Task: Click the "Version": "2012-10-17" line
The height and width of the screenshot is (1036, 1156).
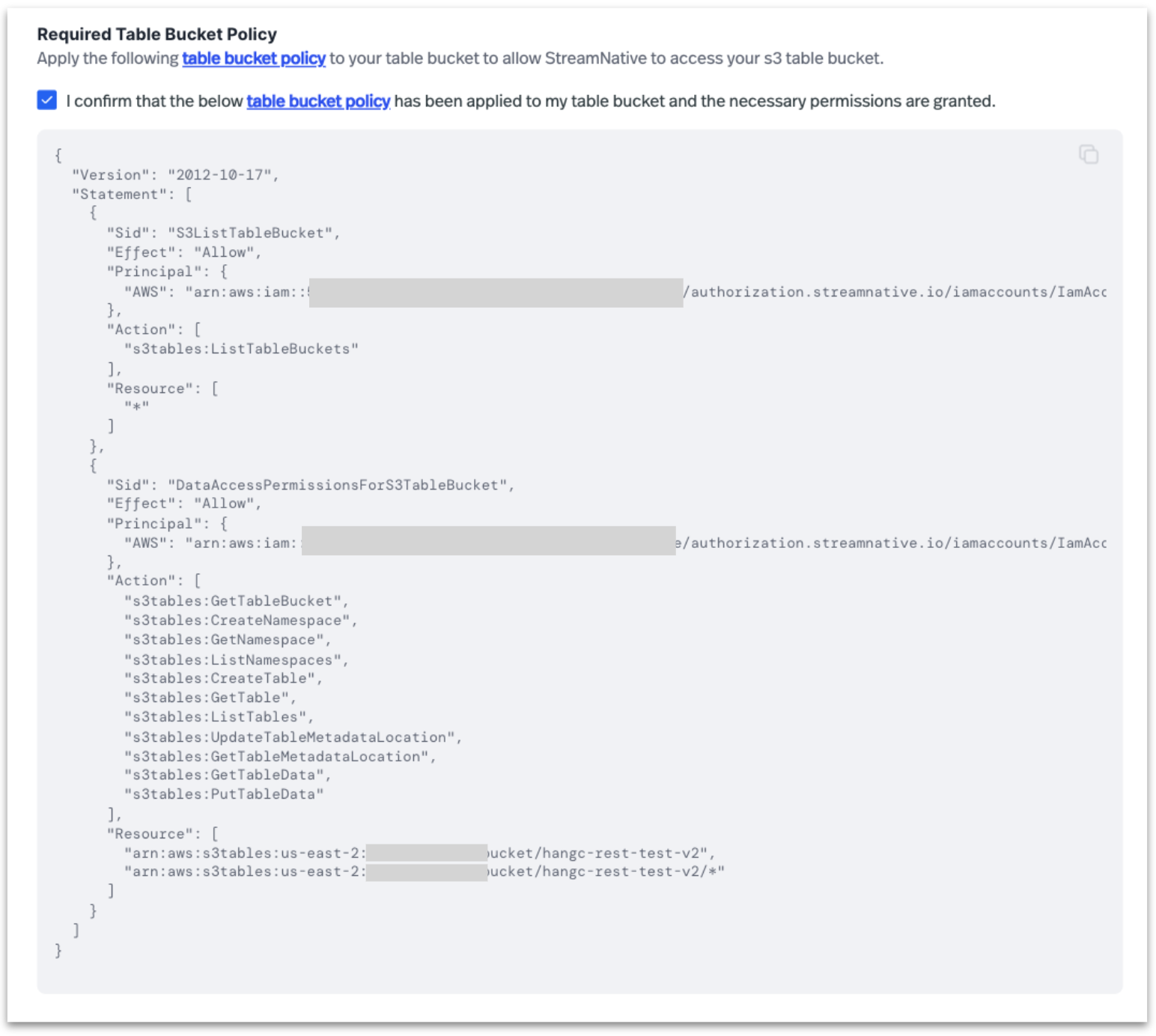Action: (175, 175)
